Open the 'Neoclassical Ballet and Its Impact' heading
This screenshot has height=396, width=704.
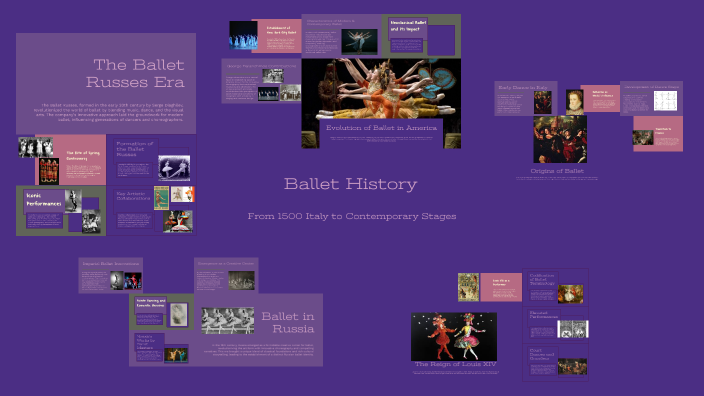click(x=408, y=26)
